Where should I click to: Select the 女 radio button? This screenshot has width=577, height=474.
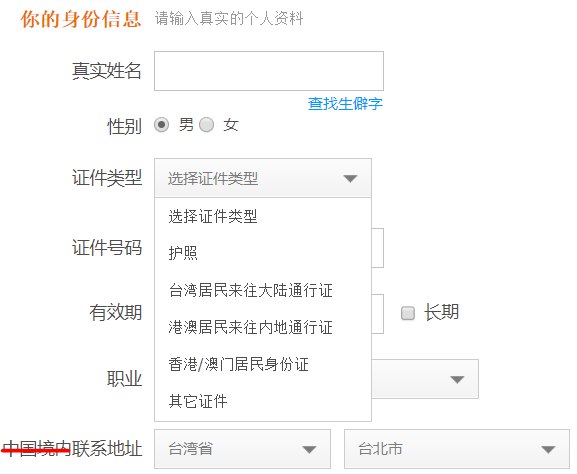coord(206,125)
